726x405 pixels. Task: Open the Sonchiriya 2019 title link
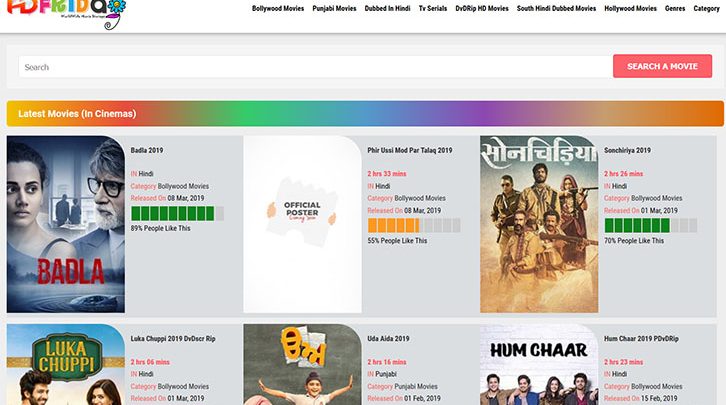click(627, 150)
